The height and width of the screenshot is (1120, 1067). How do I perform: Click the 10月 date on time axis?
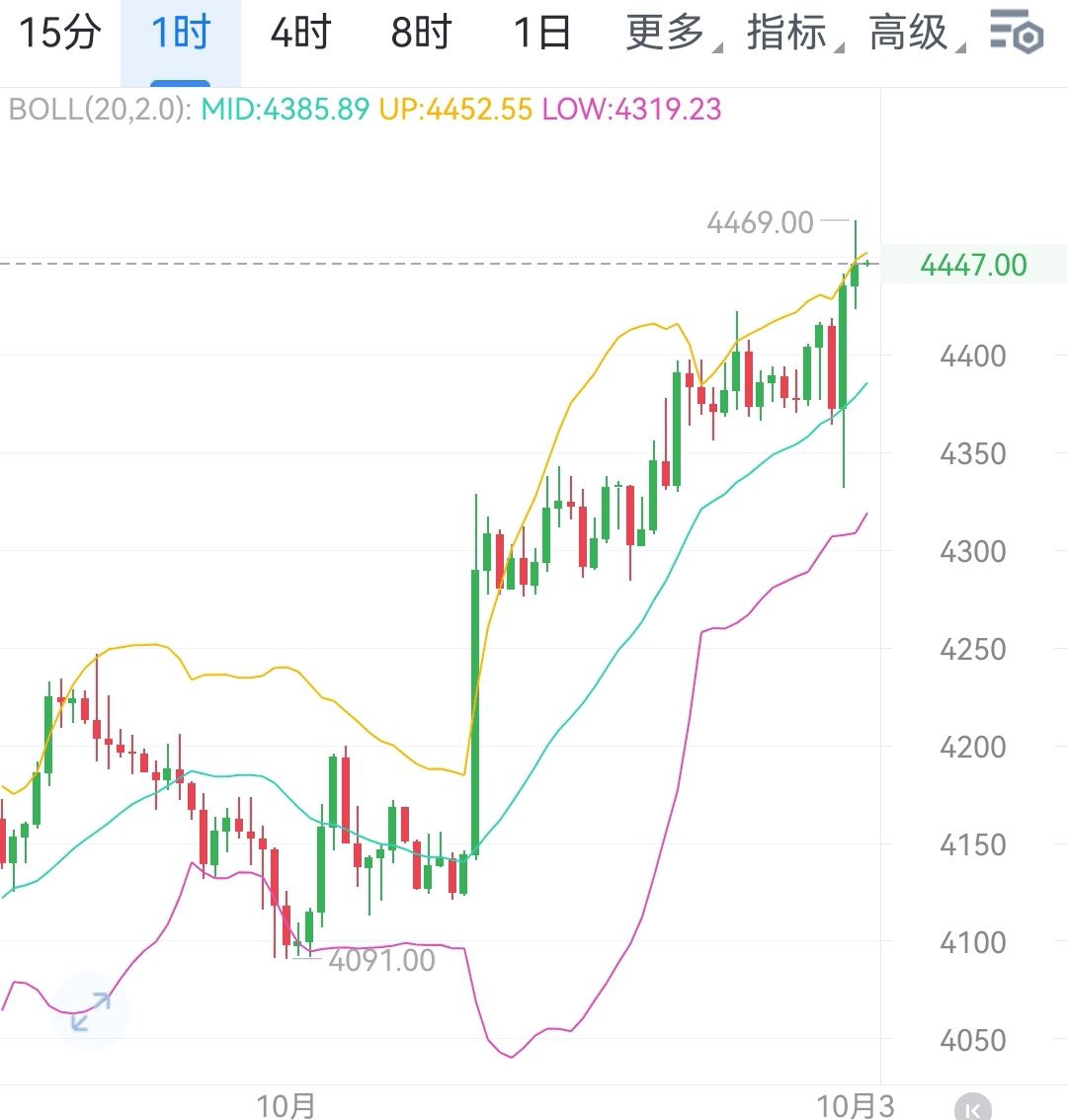286,1106
